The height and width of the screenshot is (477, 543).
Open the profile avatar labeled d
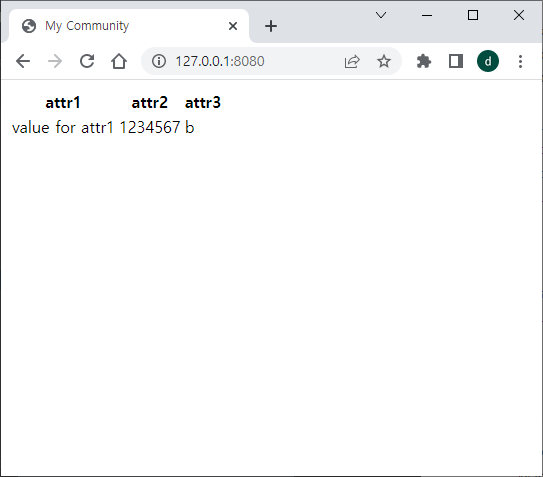point(488,61)
